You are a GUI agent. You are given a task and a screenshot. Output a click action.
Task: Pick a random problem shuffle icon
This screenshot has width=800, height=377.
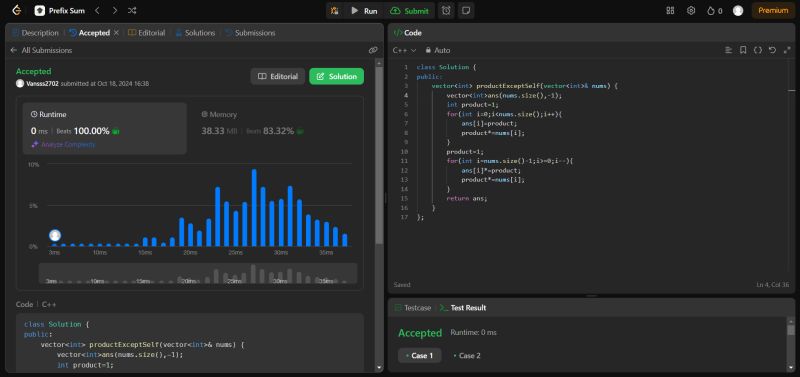click(x=132, y=10)
